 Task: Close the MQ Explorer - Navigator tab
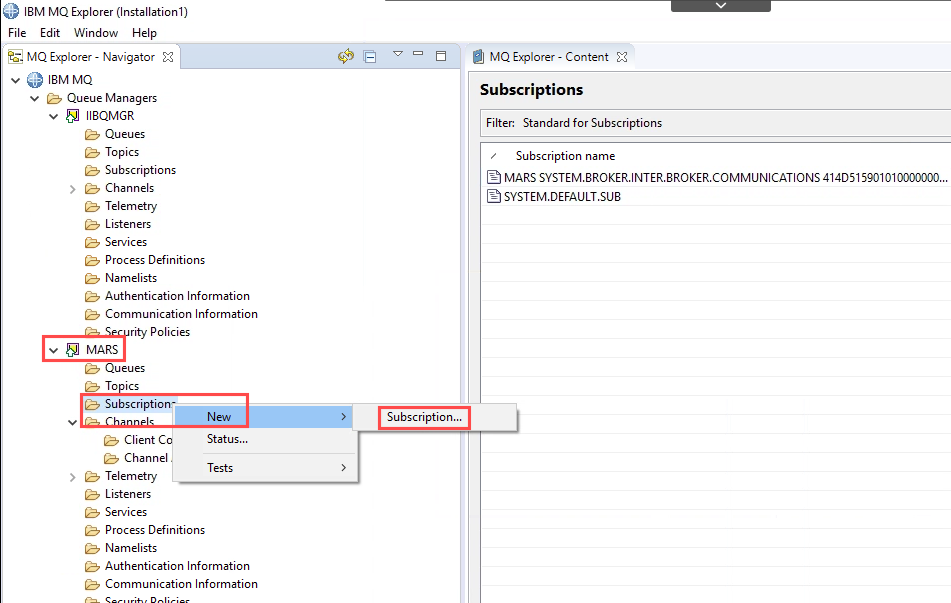(168, 56)
